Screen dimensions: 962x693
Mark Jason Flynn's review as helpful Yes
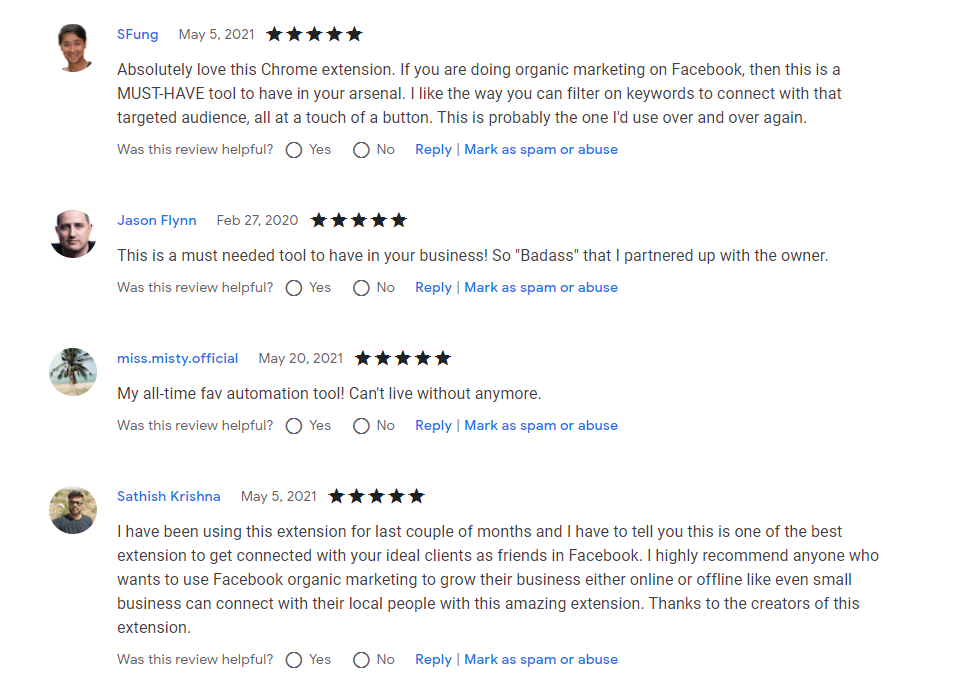coord(294,288)
